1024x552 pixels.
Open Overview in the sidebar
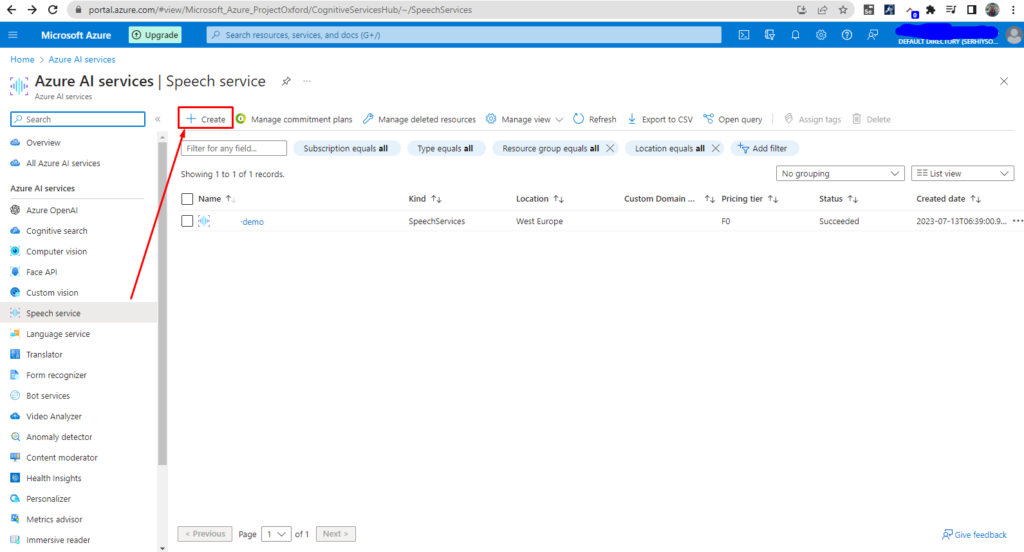pyautogui.click(x=43, y=142)
